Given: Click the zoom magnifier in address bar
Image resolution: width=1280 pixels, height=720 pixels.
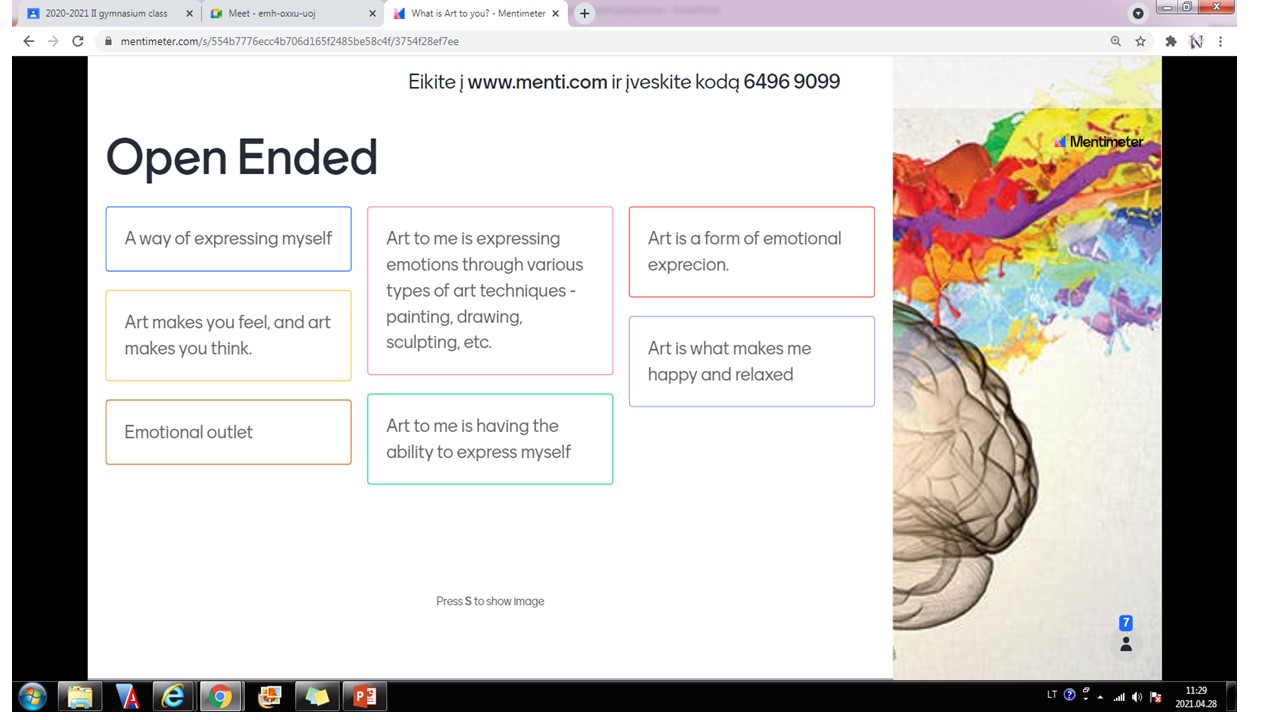Looking at the screenshot, I should coord(1115,42).
